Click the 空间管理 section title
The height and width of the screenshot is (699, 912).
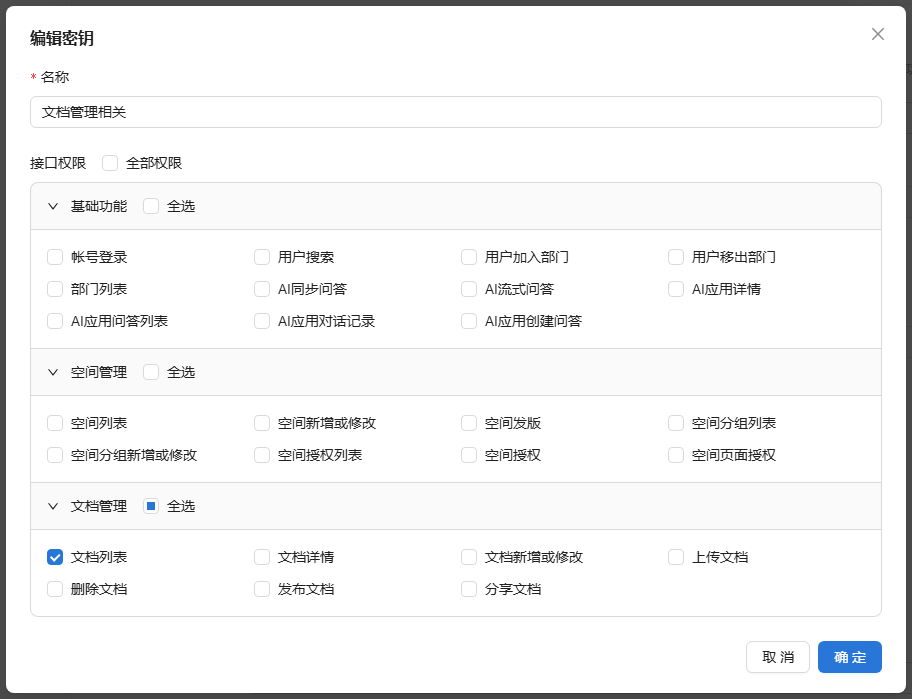99,372
